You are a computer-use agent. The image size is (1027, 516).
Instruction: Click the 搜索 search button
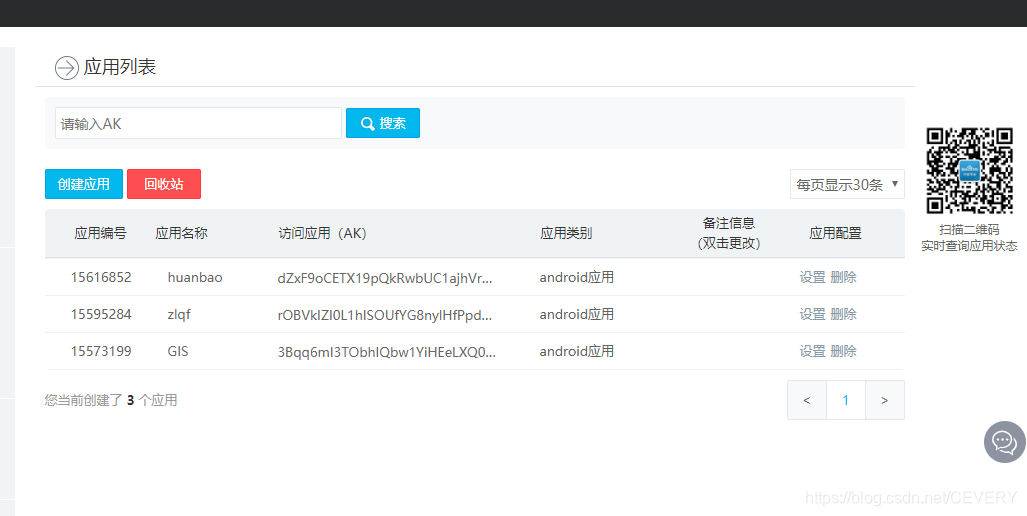pyautogui.click(x=383, y=123)
